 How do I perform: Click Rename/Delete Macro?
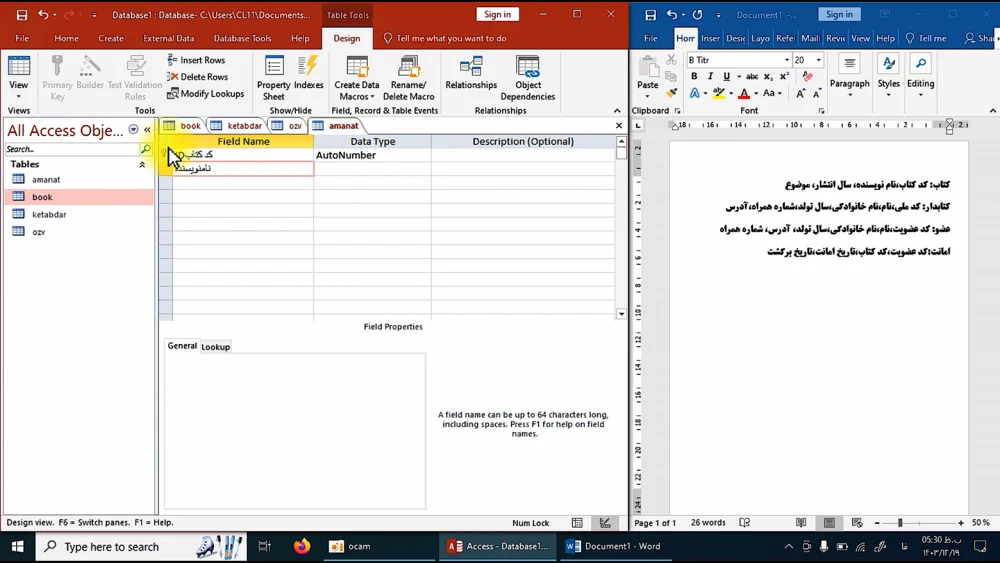408,78
